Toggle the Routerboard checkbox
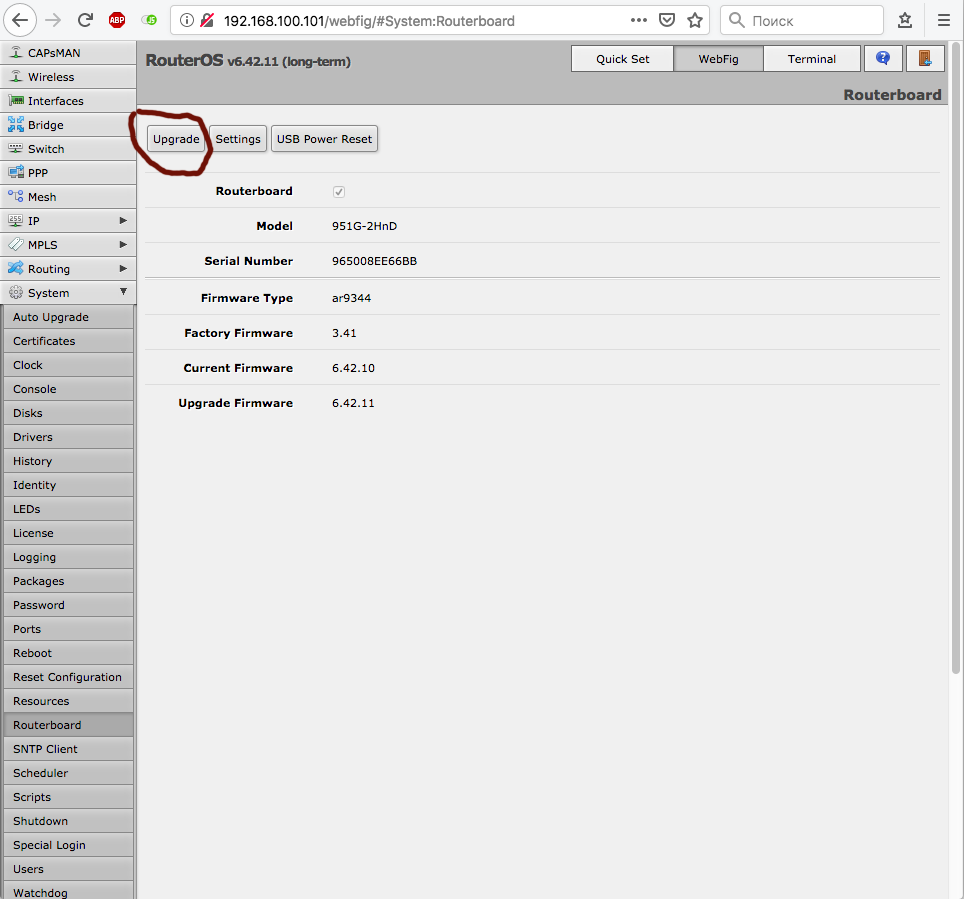 click(x=339, y=192)
